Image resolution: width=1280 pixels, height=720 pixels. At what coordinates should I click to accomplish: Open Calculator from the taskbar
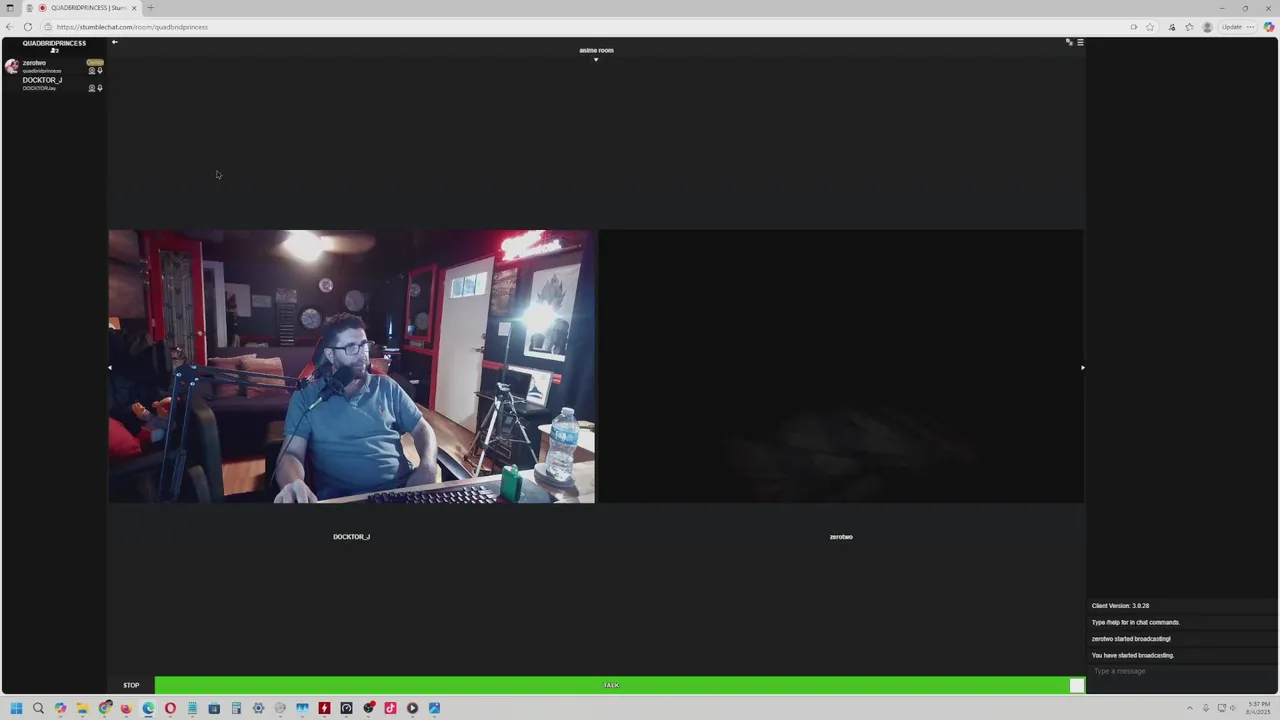(236, 708)
